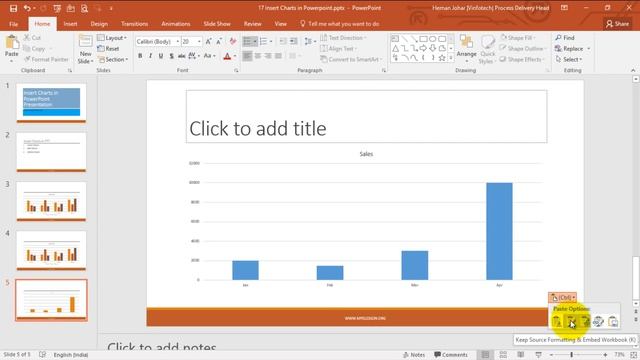The height and width of the screenshot is (360, 640).
Task: Toggle center text alignment
Action: (x=258, y=56)
